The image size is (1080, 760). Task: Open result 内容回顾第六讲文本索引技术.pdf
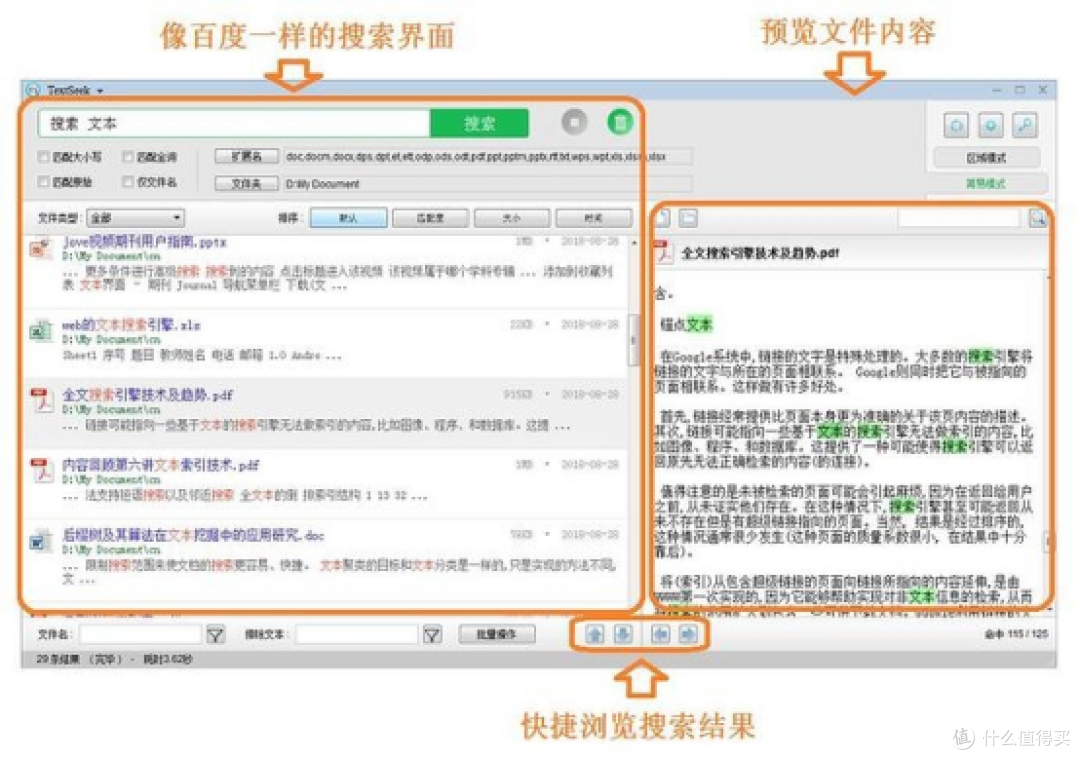click(160, 465)
